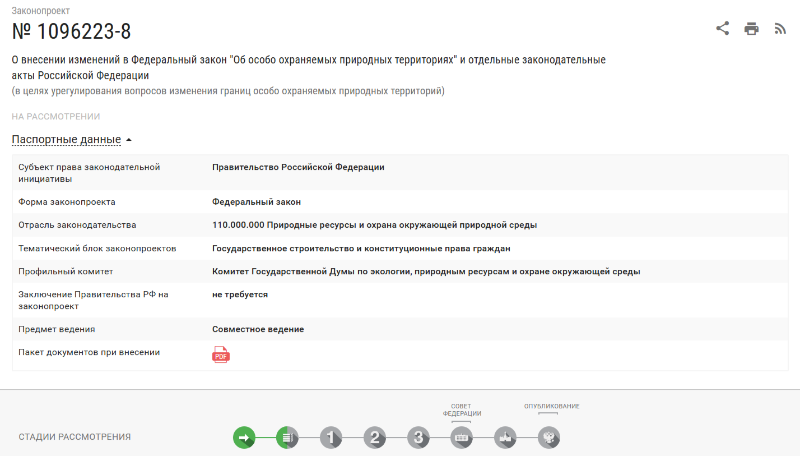Click the Предмет ведения label
Image resolution: width=800 pixels, height=456 pixels.
coord(57,329)
